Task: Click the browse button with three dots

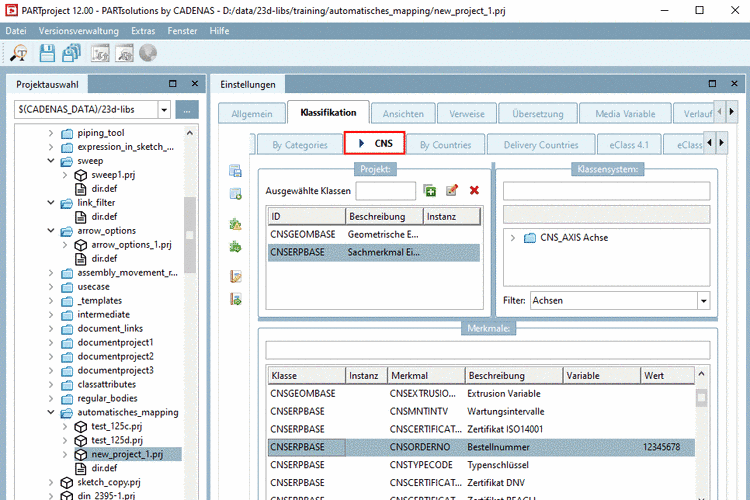Action: coord(187,110)
